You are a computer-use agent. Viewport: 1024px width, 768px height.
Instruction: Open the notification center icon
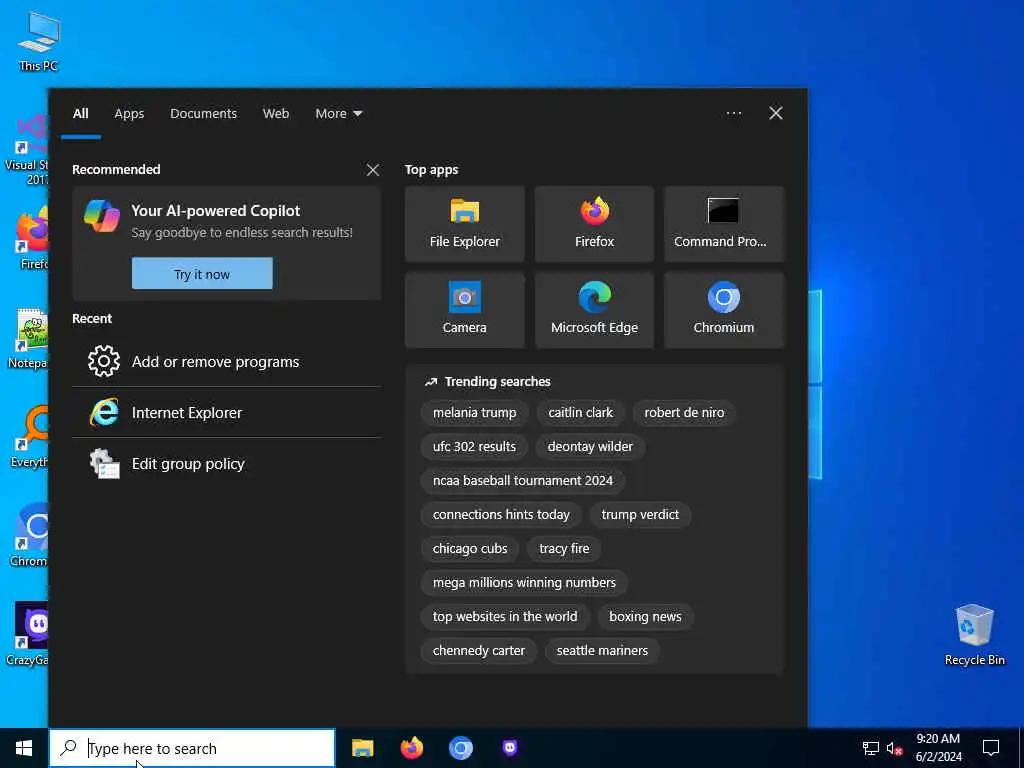click(991, 748)
